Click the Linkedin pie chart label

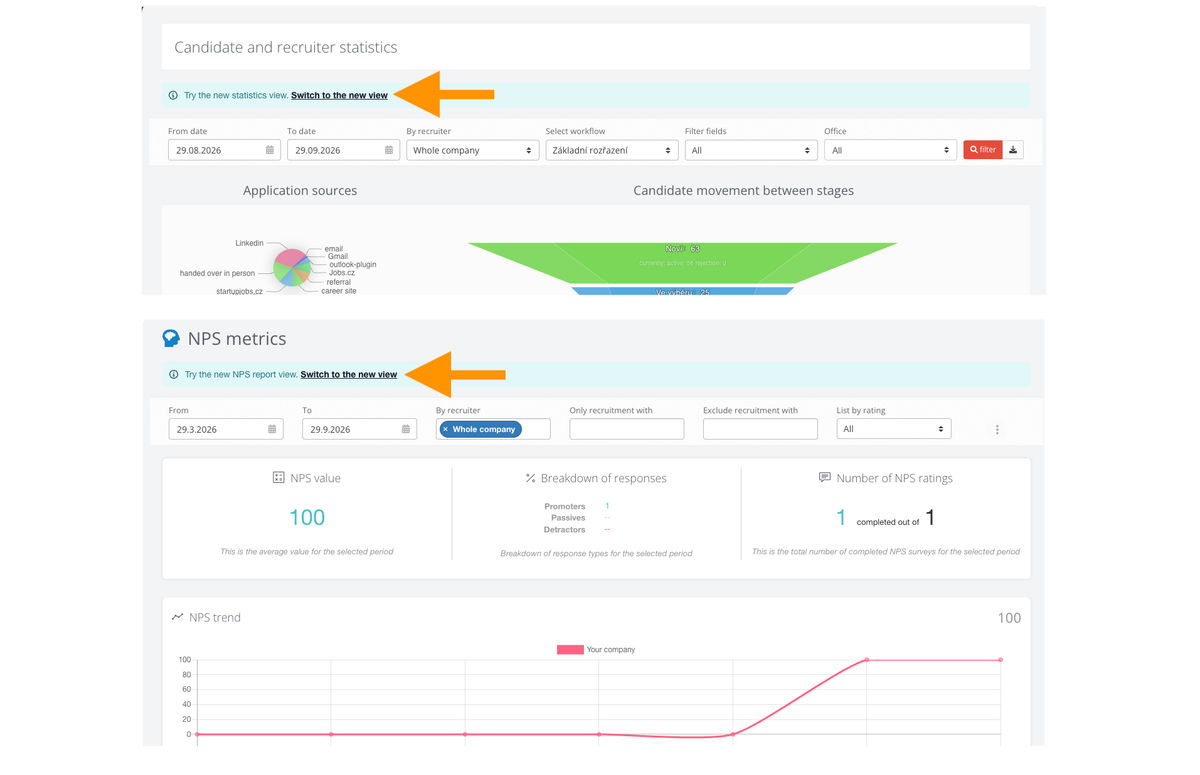point(250,243)
